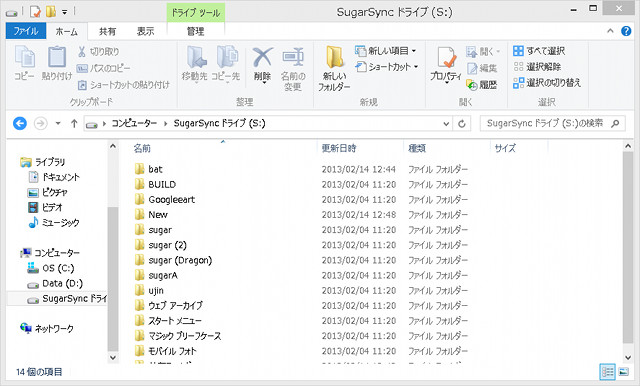Switch to the Share (共有) tab

point(107,31)
